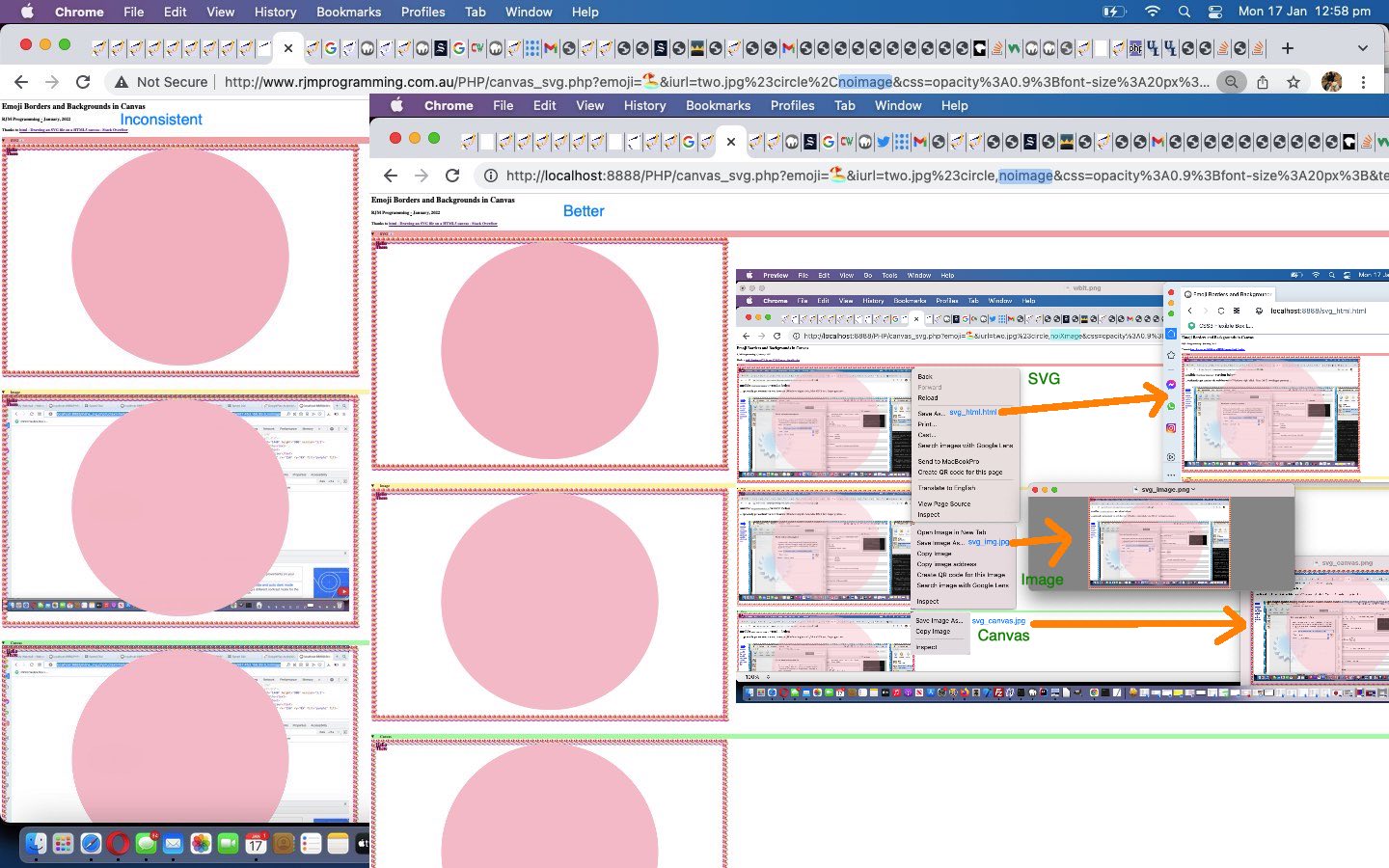Viewport: 1389px width, 868px height.
Task: Go back using the rjmprogramming window's back arrow
Action: coord(21,82)
